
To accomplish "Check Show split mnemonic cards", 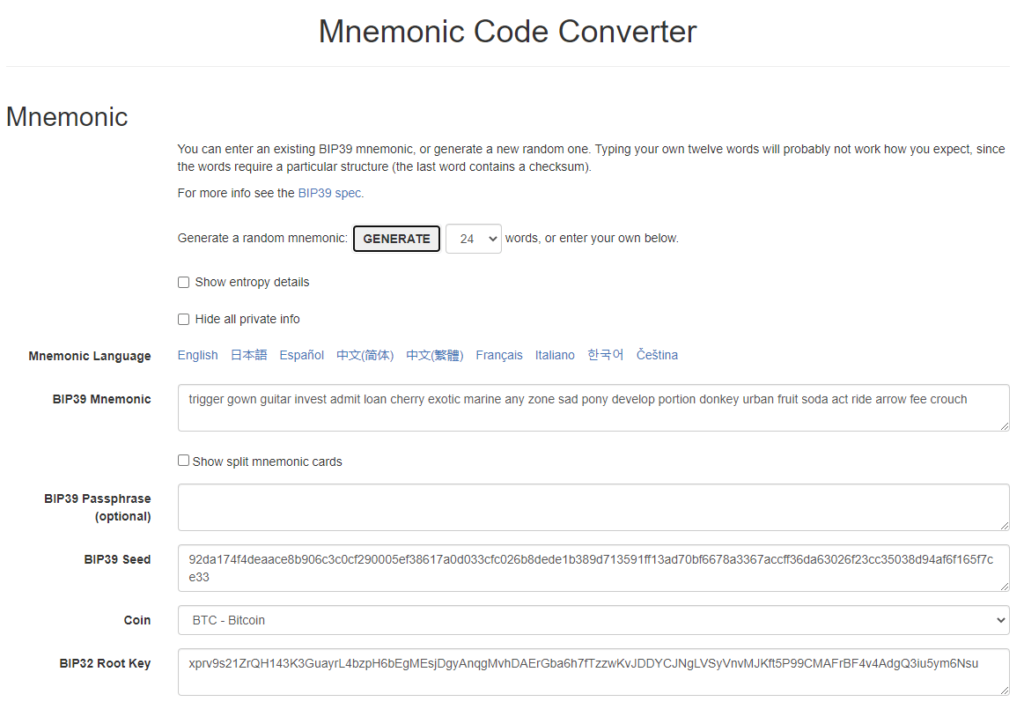I will (184, 461).
